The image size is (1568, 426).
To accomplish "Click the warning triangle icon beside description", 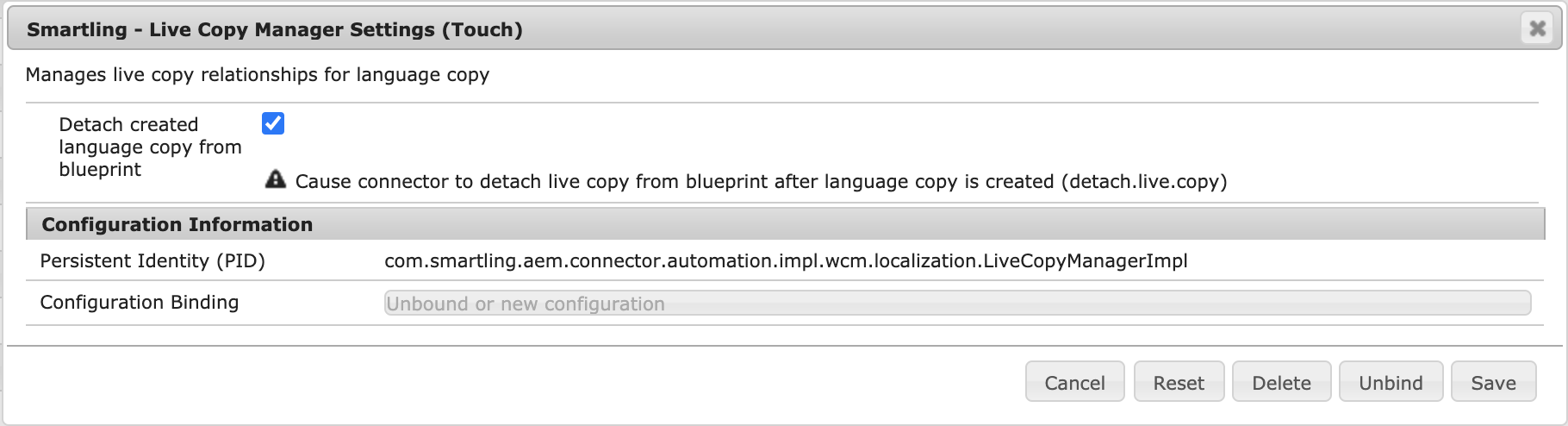I will pos(275,179).
